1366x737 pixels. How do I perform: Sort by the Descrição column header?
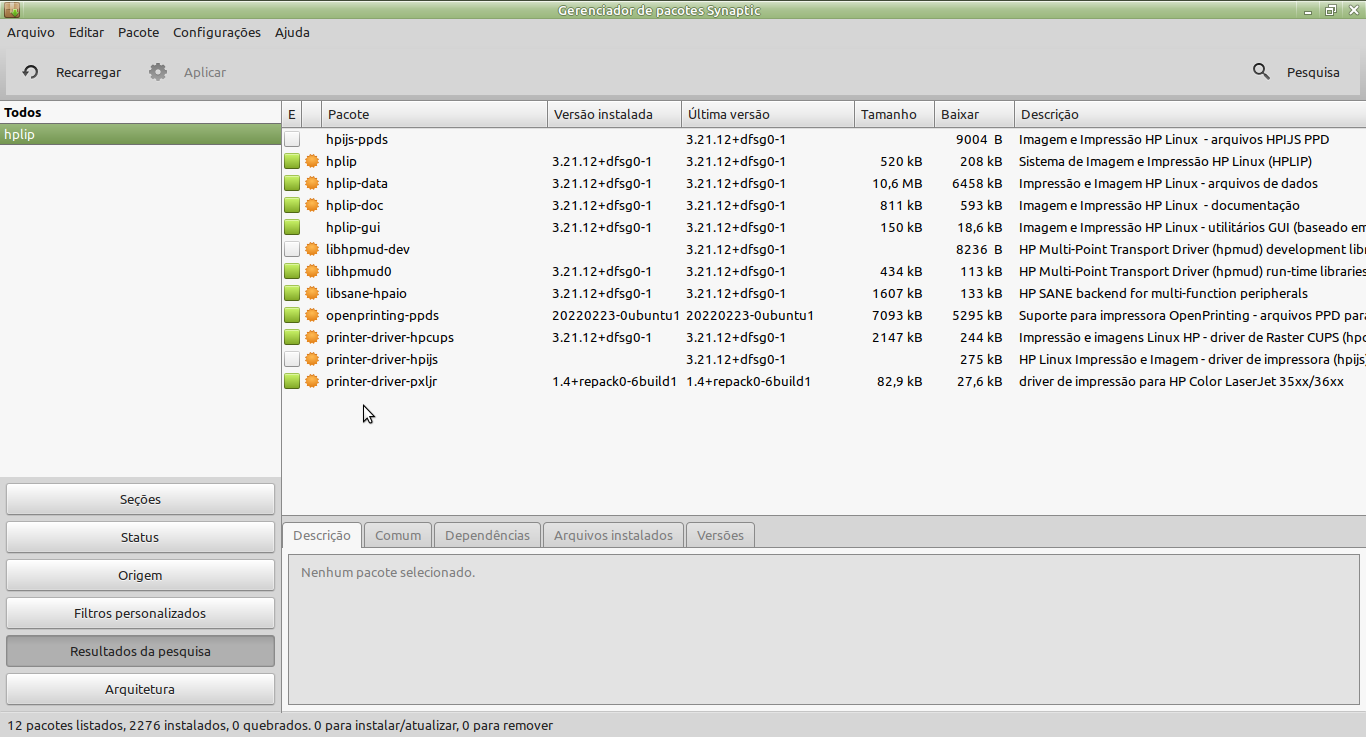coord(1190,114)
